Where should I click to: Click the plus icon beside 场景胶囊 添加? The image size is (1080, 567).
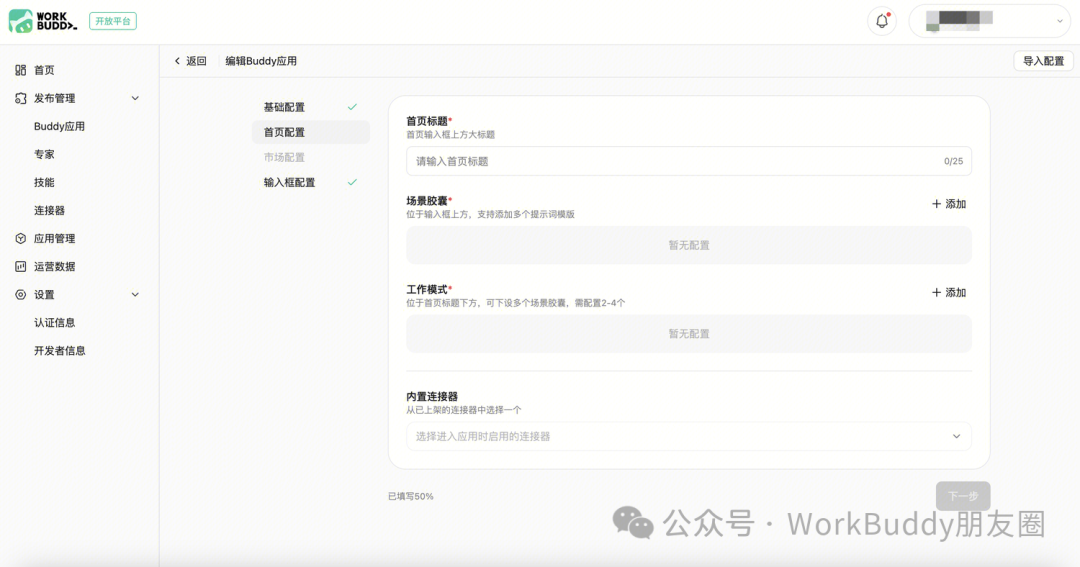(936, 204)
